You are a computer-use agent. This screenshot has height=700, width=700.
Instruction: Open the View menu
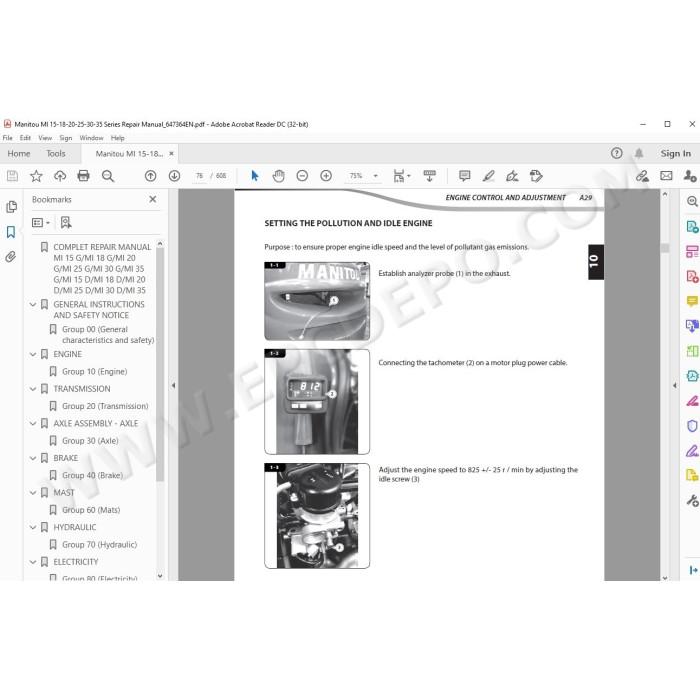[45, 138]
